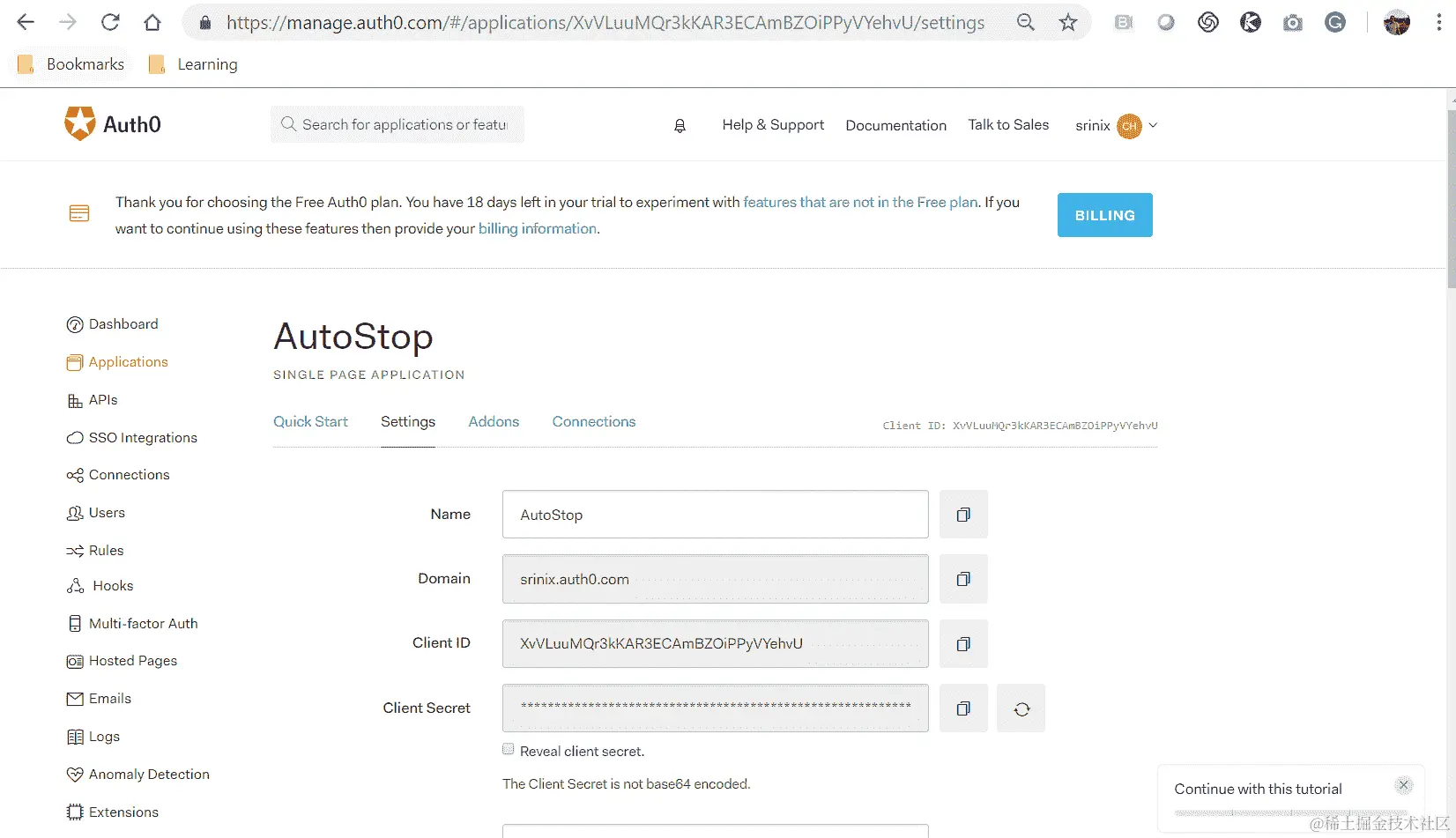Reload the page with refresh icon

coord(110,22)
